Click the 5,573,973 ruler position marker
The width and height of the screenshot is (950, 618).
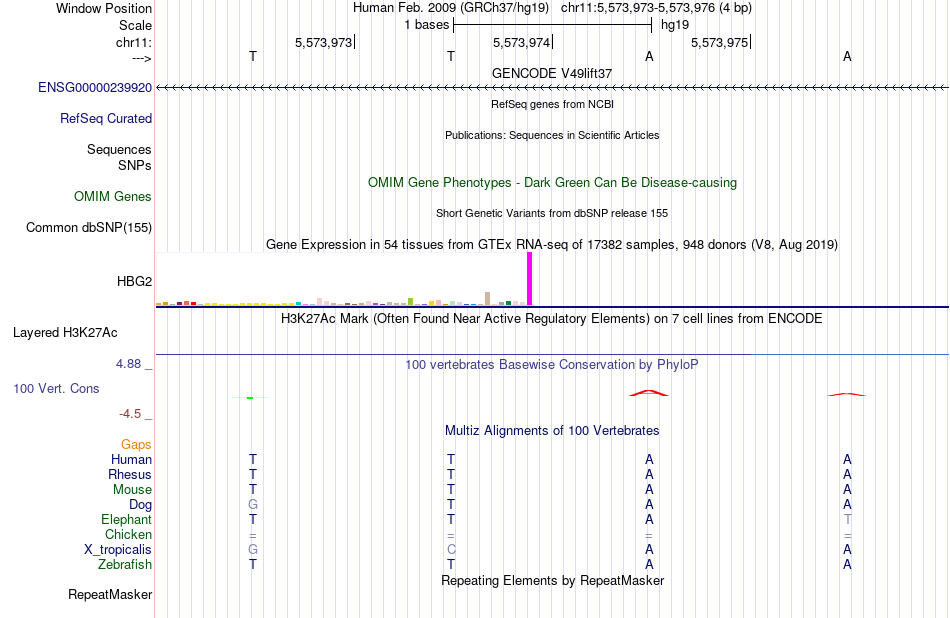[x=325, y=43]
